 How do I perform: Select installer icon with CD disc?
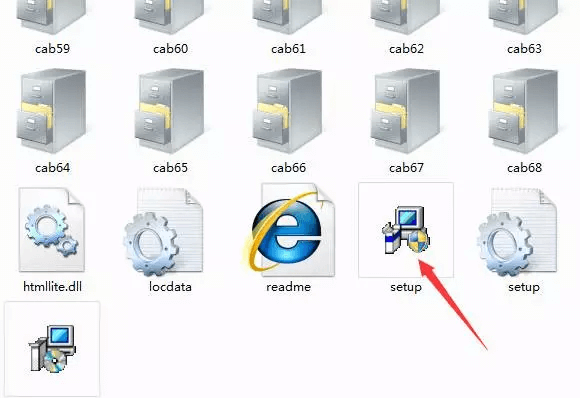click(52, 348)
